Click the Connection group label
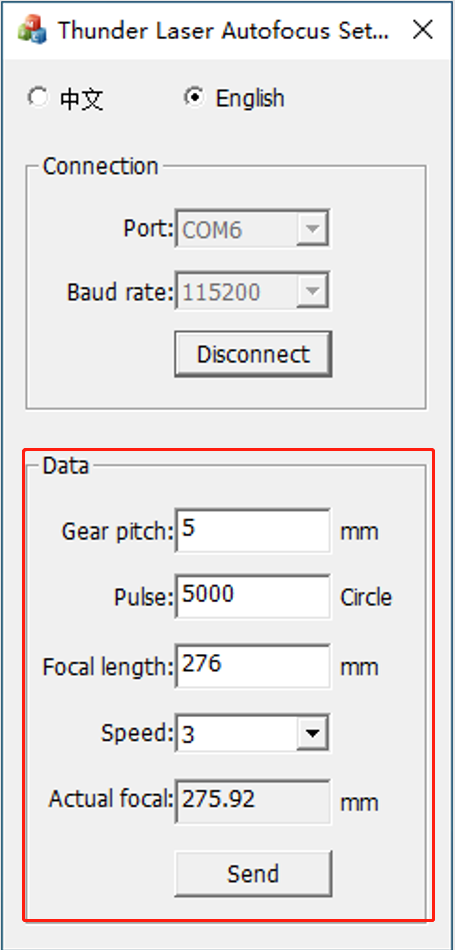The width and height of the screenshot is (455, 950). (x=101, y=166)
